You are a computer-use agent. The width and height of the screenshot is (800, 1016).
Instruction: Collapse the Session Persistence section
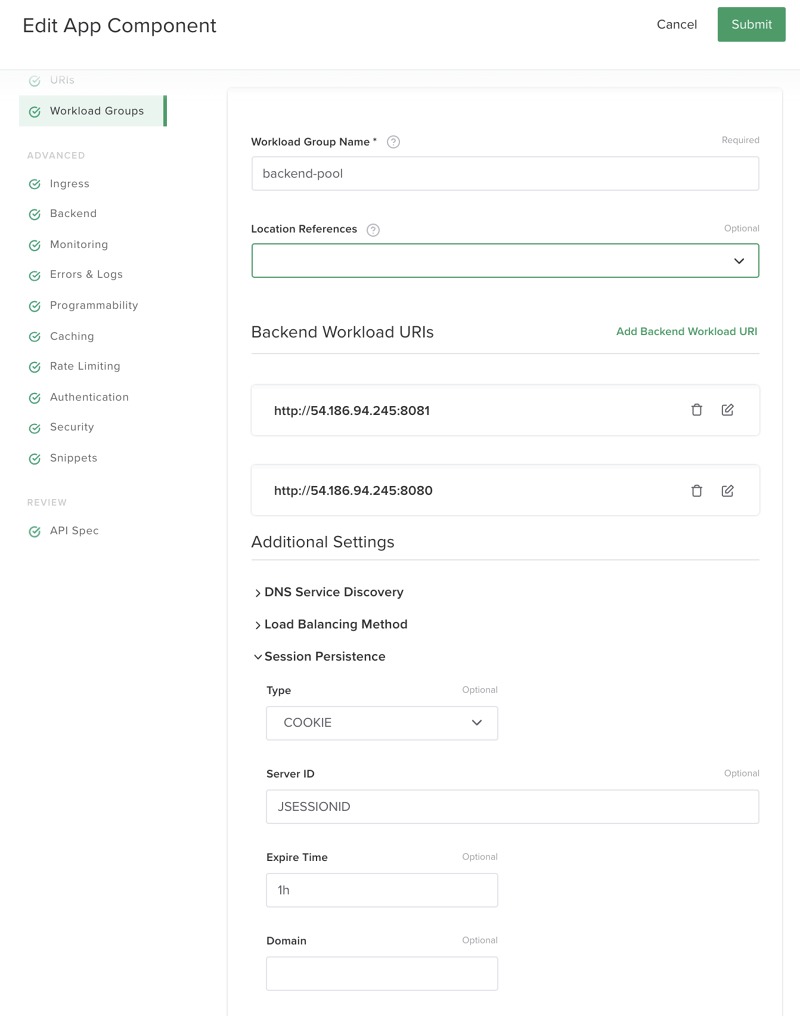point(324,657)
